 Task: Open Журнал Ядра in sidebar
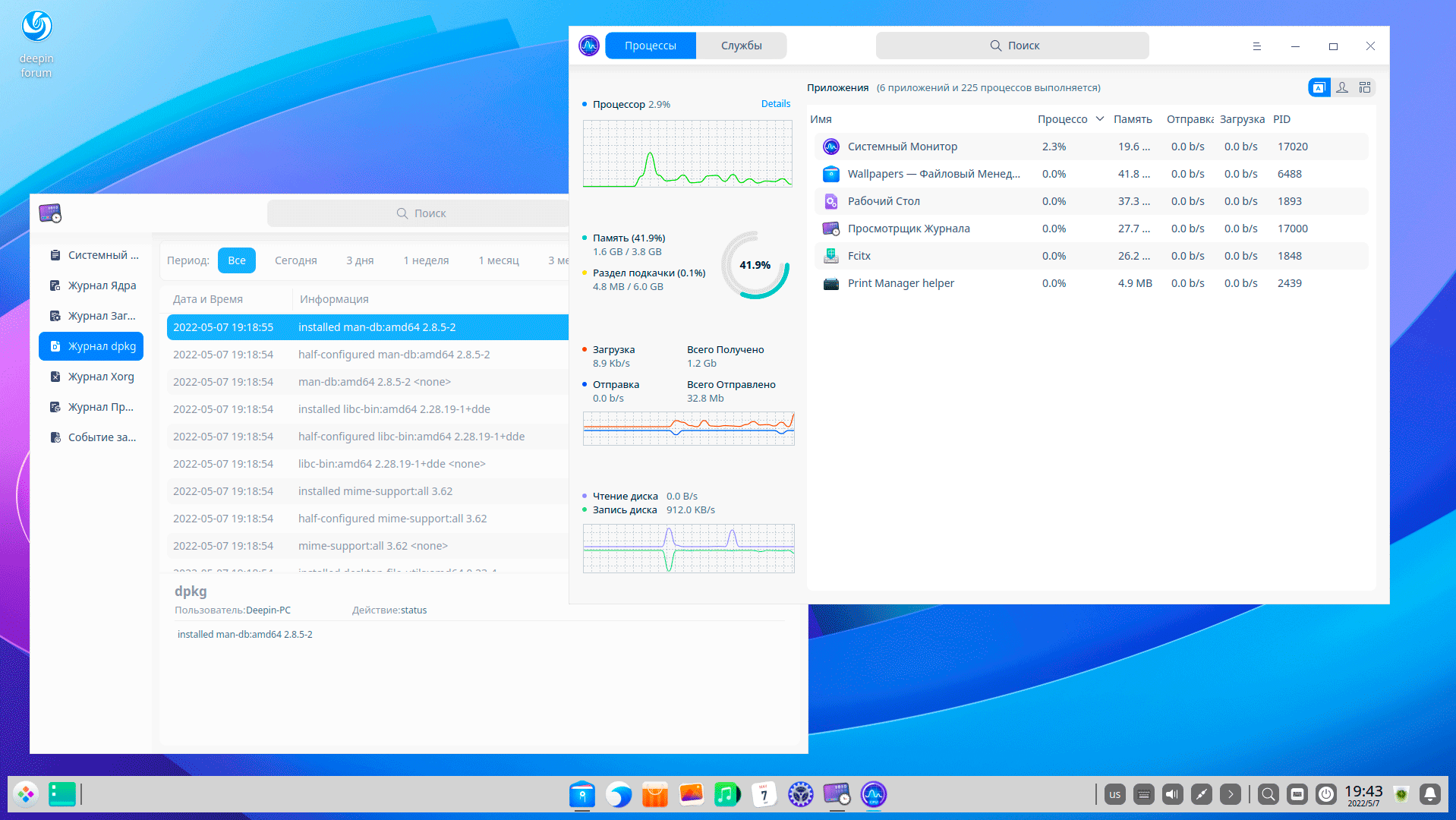coord(102,285)
